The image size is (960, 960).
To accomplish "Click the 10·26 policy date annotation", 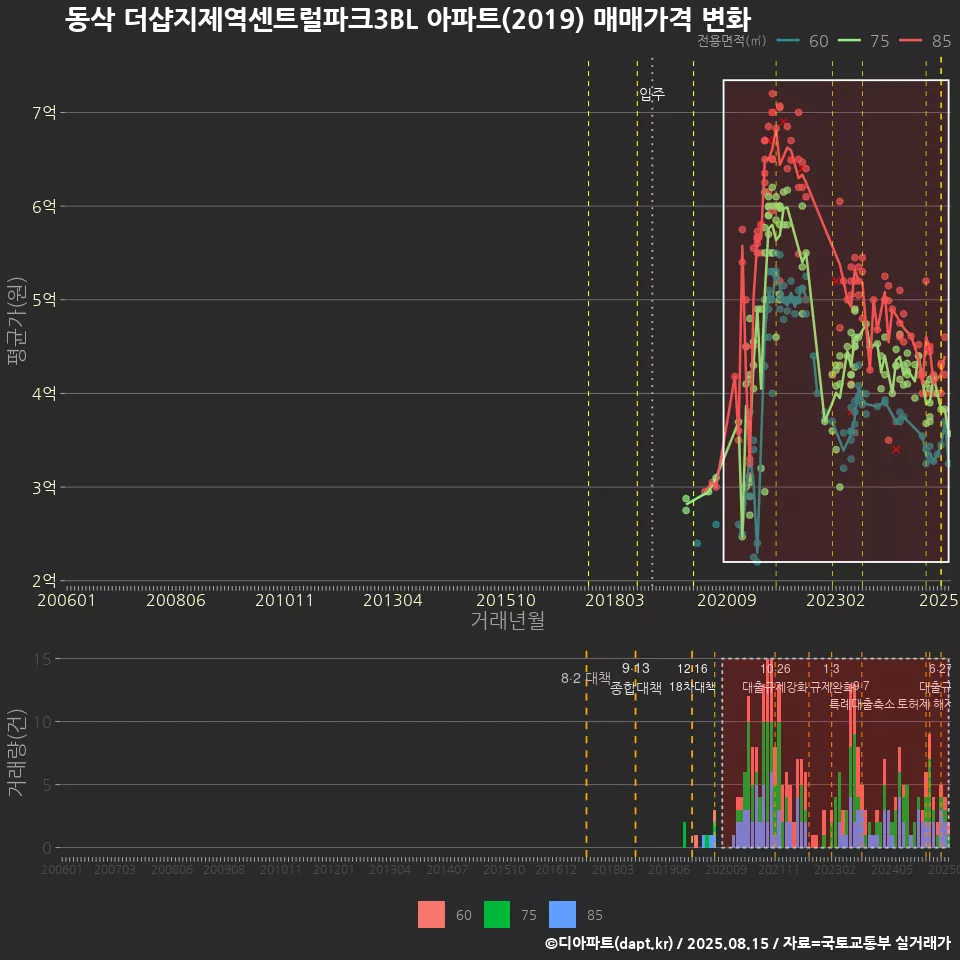I will (775, 669).
